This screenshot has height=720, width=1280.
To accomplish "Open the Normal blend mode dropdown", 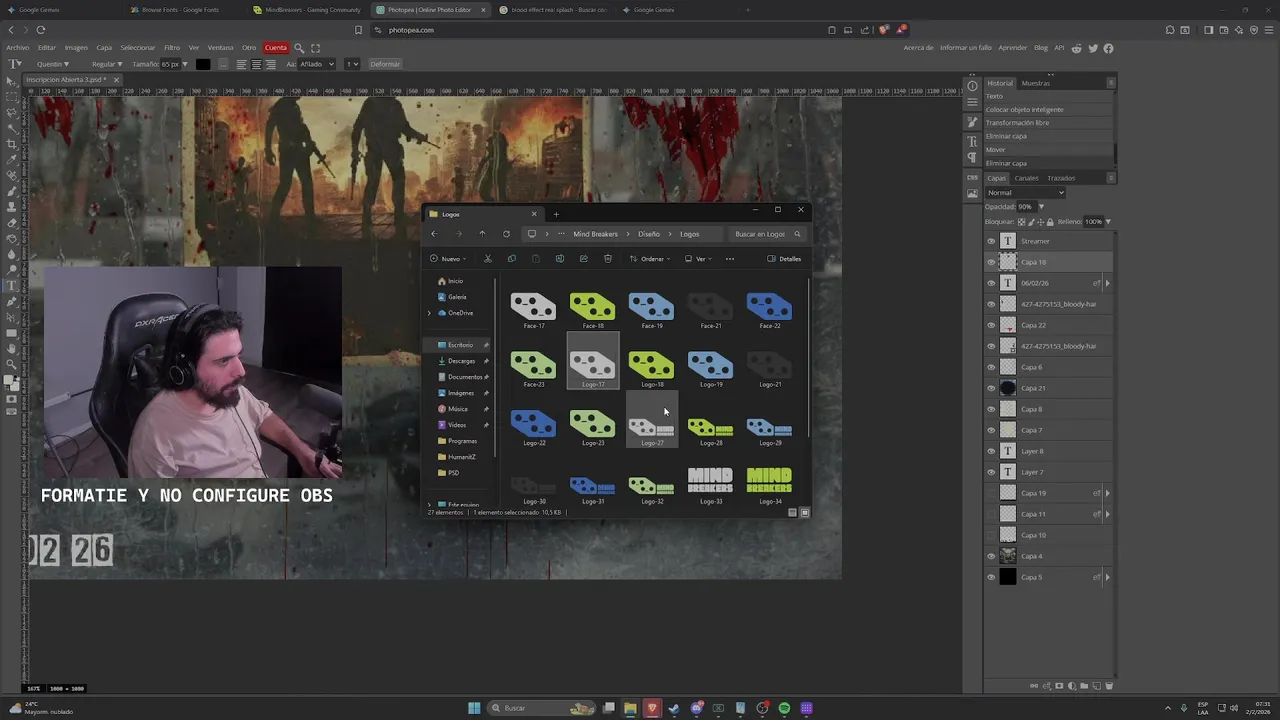I will [x=1025, y=193].
